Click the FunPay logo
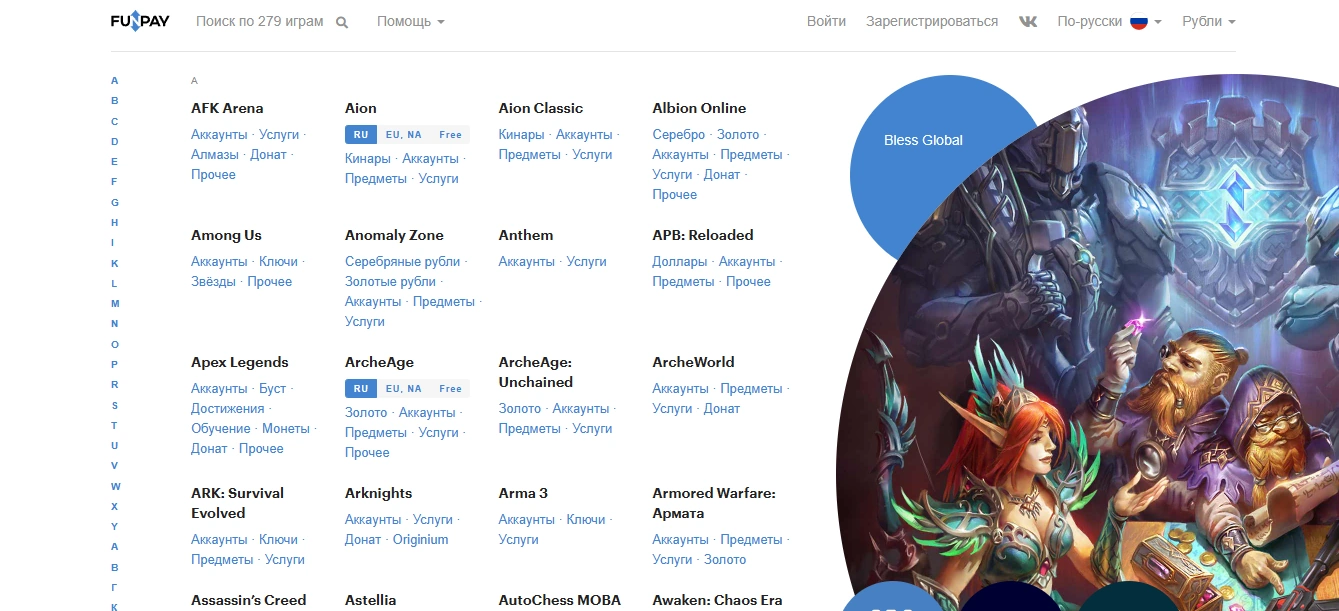Image resolution: width=1339 pixels, height=611 pixels. click(x=140, y=21)
